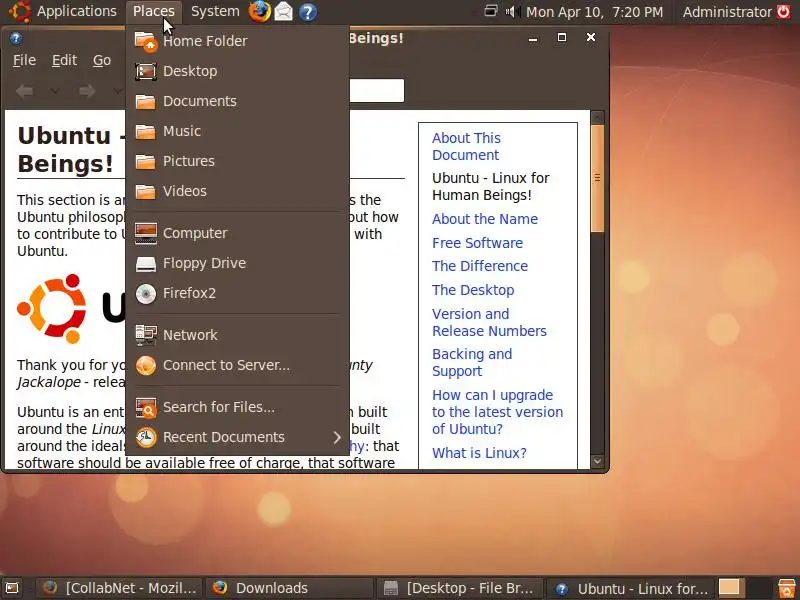This screenshot has height=600, width=800.
Task: Open How can I upgrade link
Action: pos(497,412)
